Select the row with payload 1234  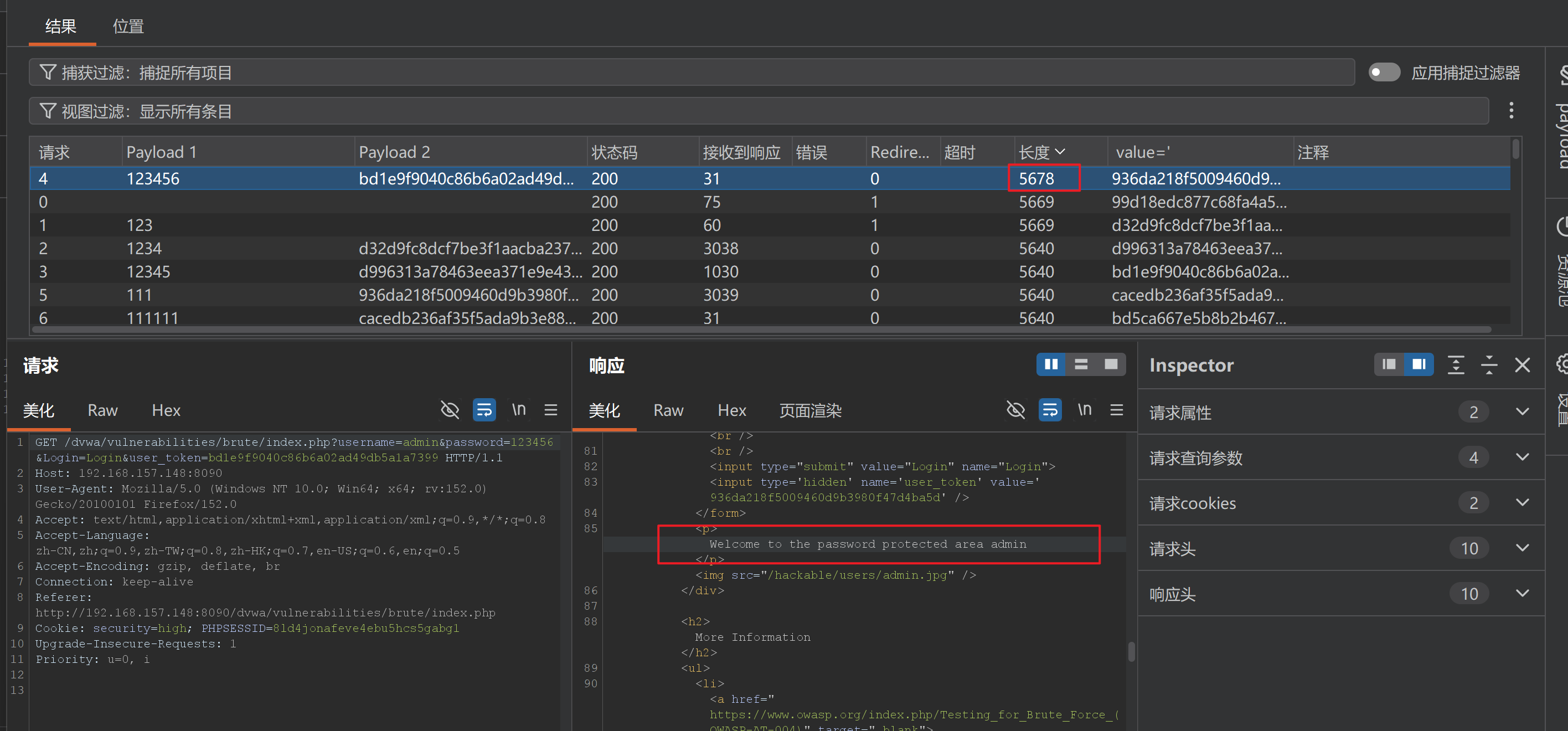[770, 248]
